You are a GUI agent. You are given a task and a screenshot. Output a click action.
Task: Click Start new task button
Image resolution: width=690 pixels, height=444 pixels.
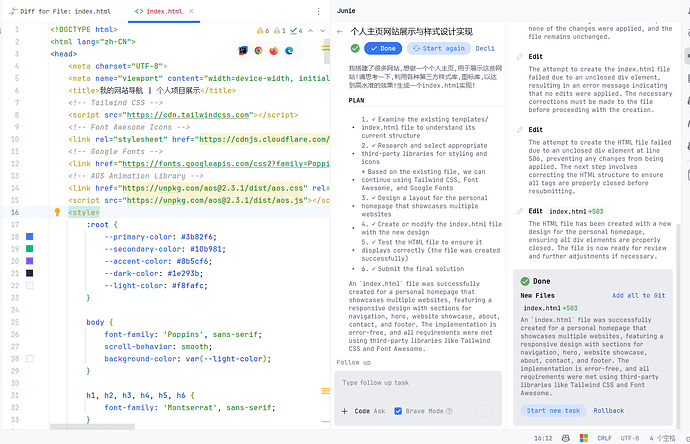pyautogui.click(x=554, y=411)
